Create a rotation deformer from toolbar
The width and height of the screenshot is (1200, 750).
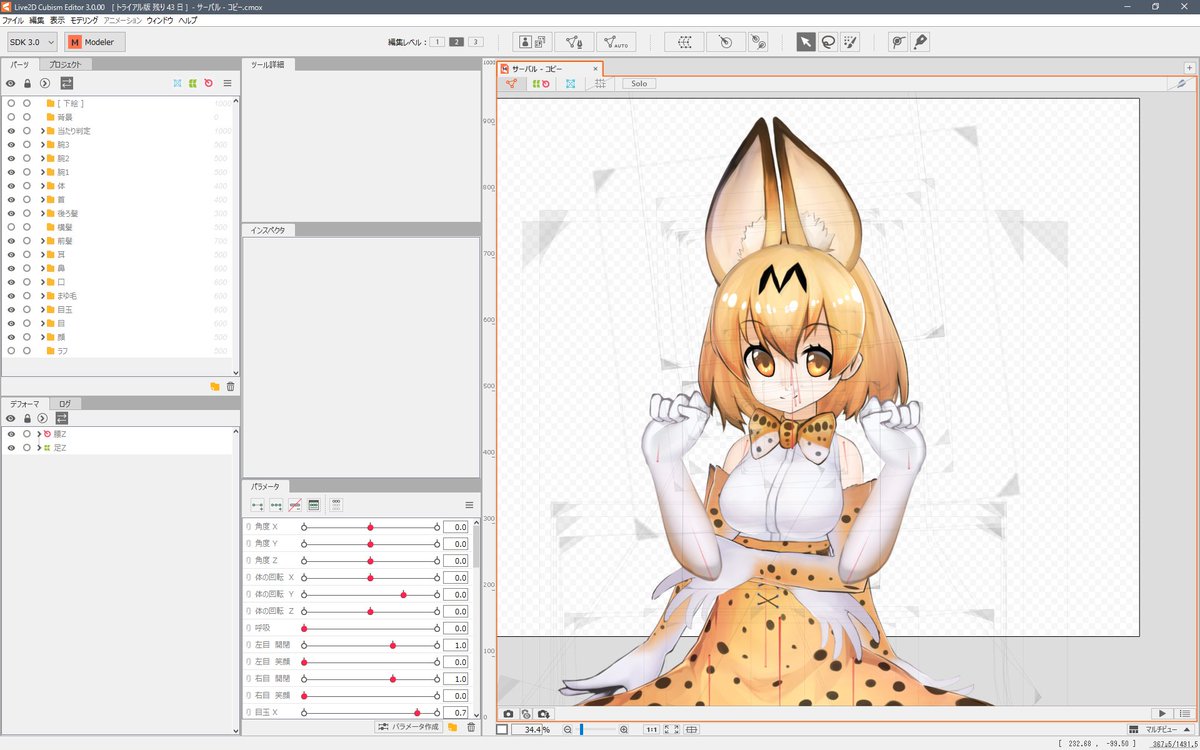[725, 42]
